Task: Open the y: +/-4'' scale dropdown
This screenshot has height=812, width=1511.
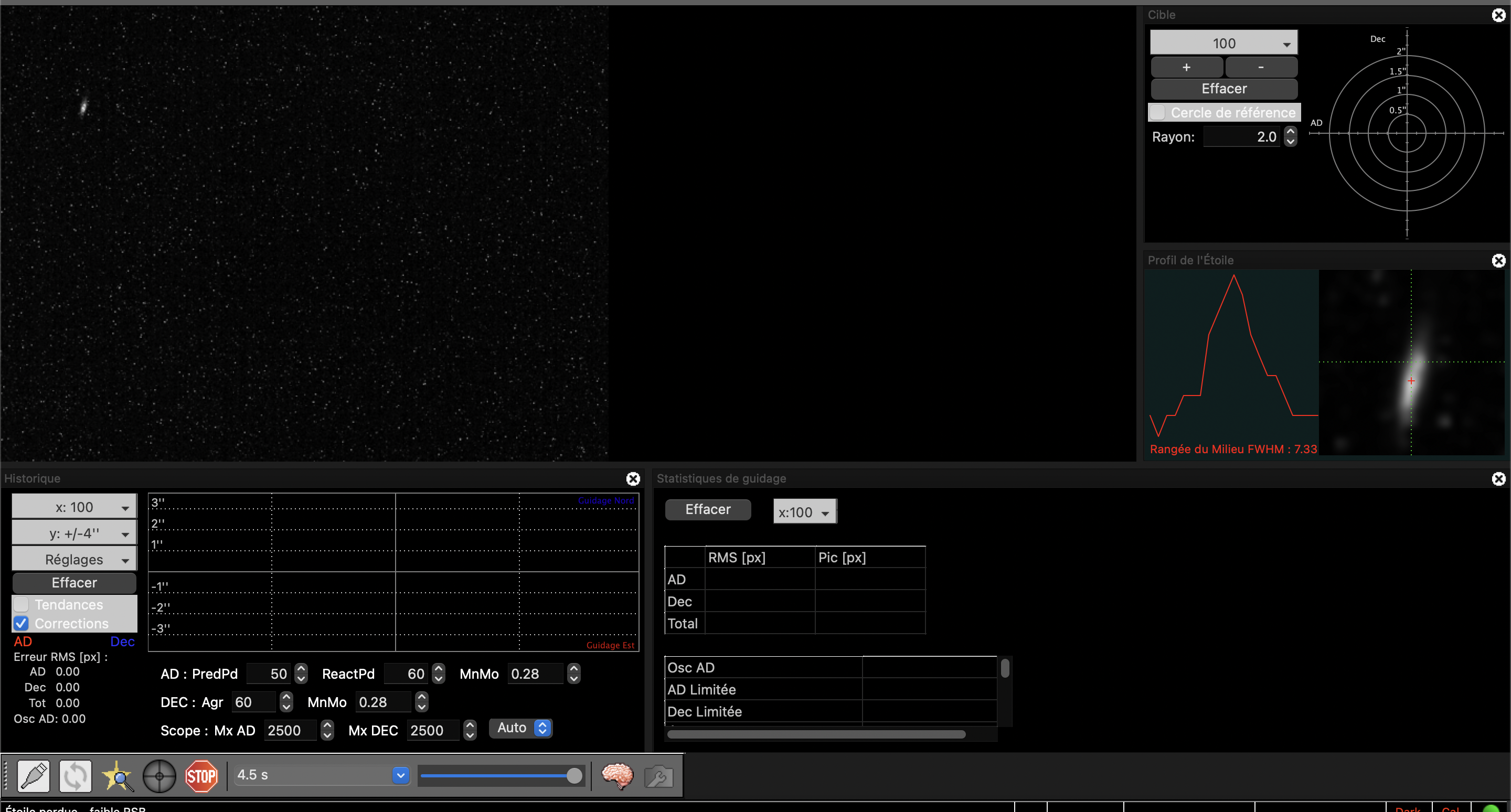Action: 75,533
